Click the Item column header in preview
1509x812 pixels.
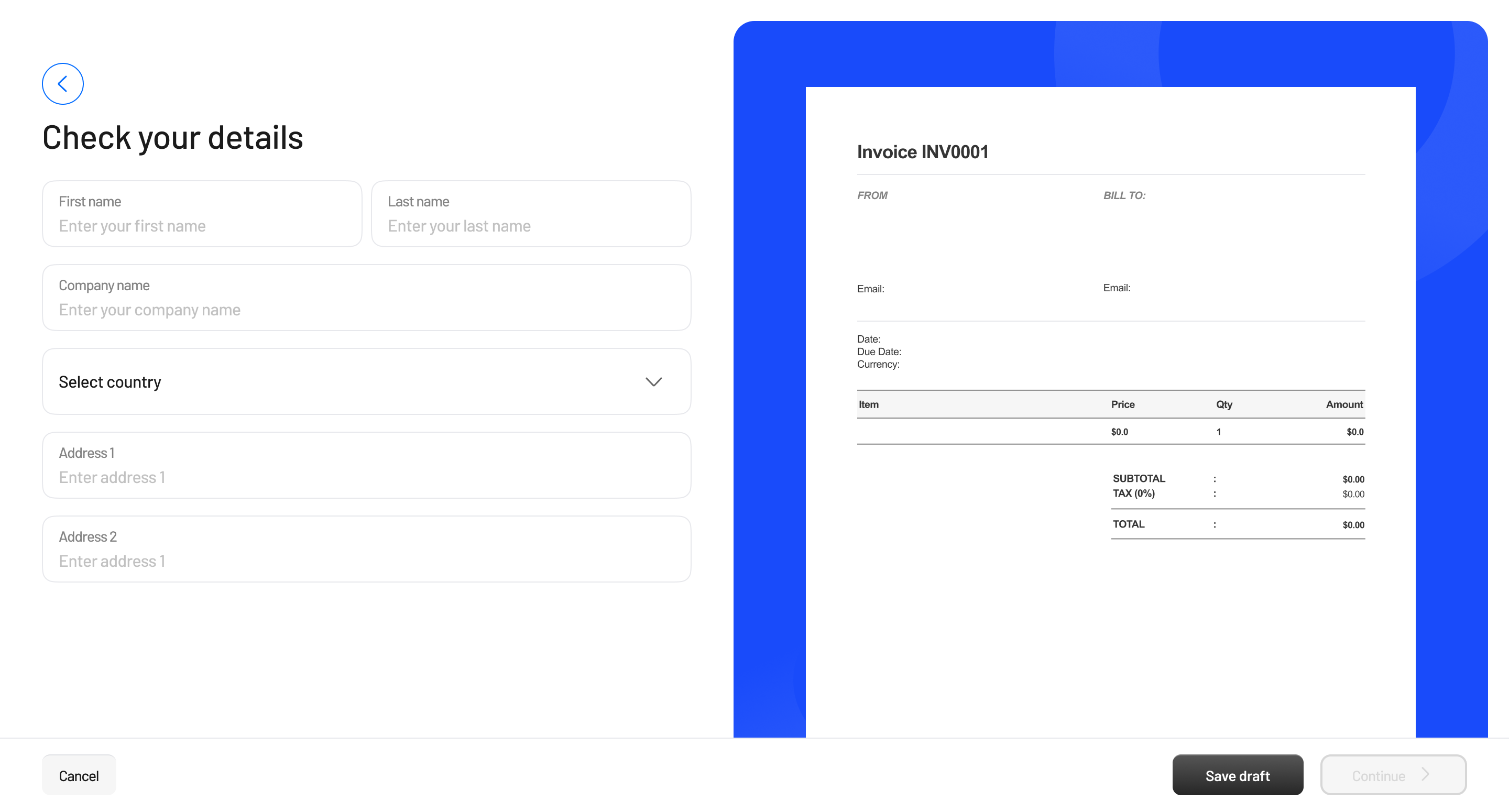[x=868, y=404]
